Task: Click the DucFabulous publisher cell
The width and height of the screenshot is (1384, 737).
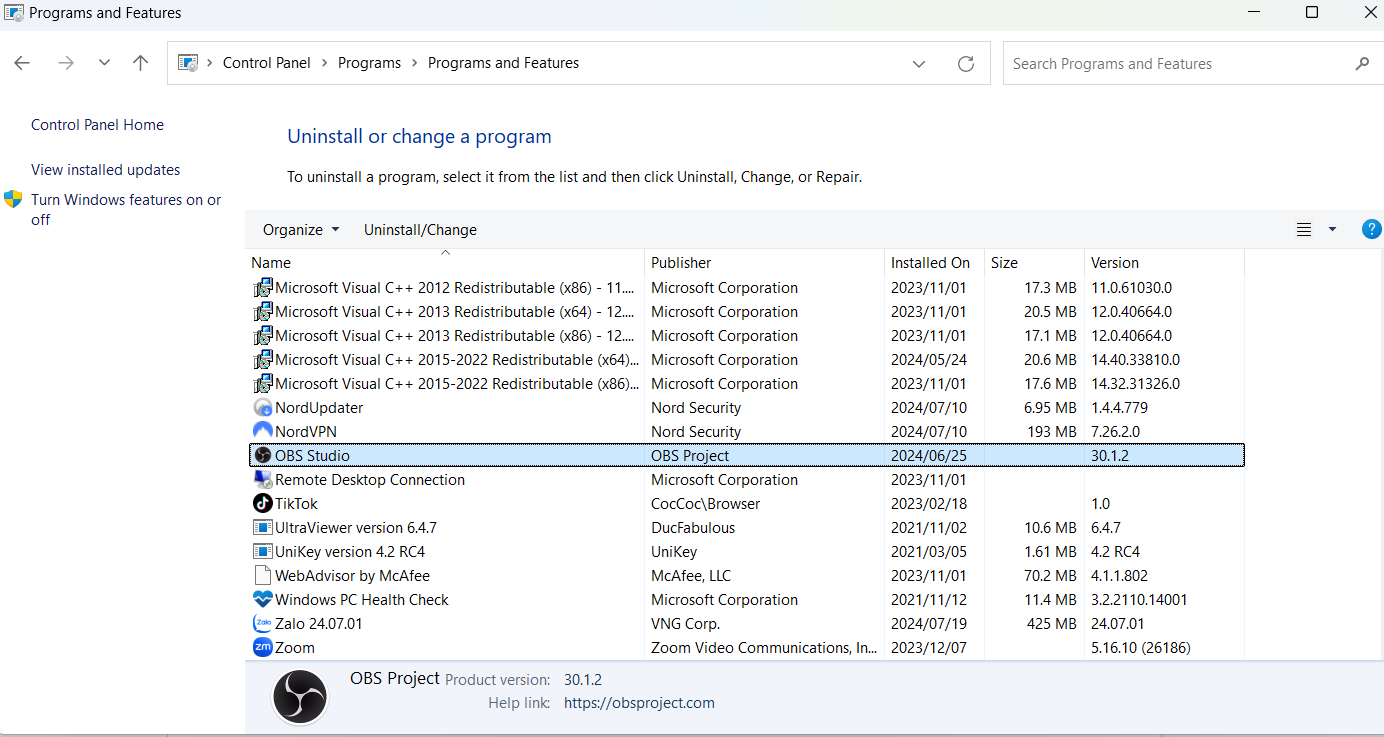Action: [693, 528]
